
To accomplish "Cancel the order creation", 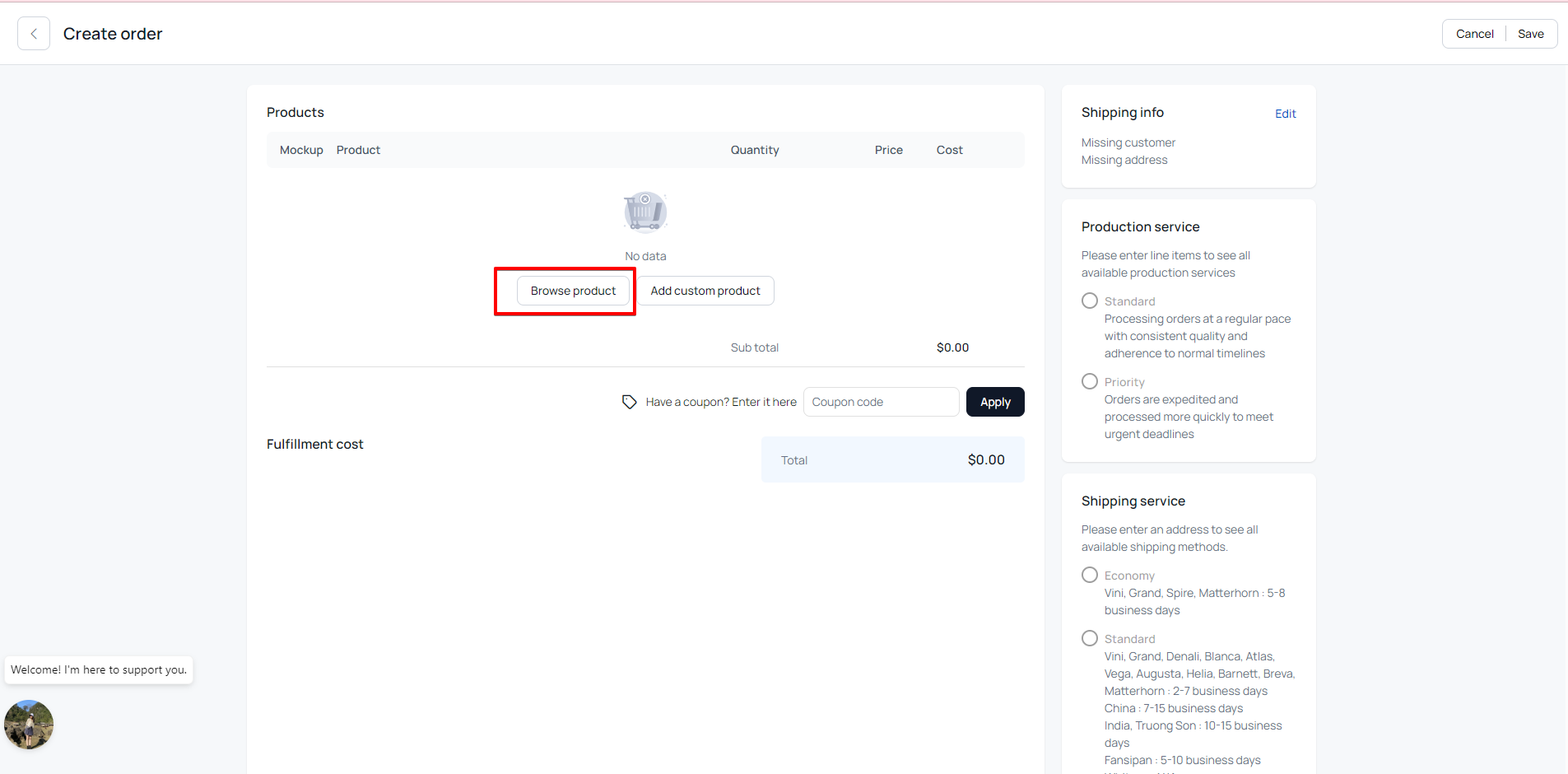I will click(1474, 34).
